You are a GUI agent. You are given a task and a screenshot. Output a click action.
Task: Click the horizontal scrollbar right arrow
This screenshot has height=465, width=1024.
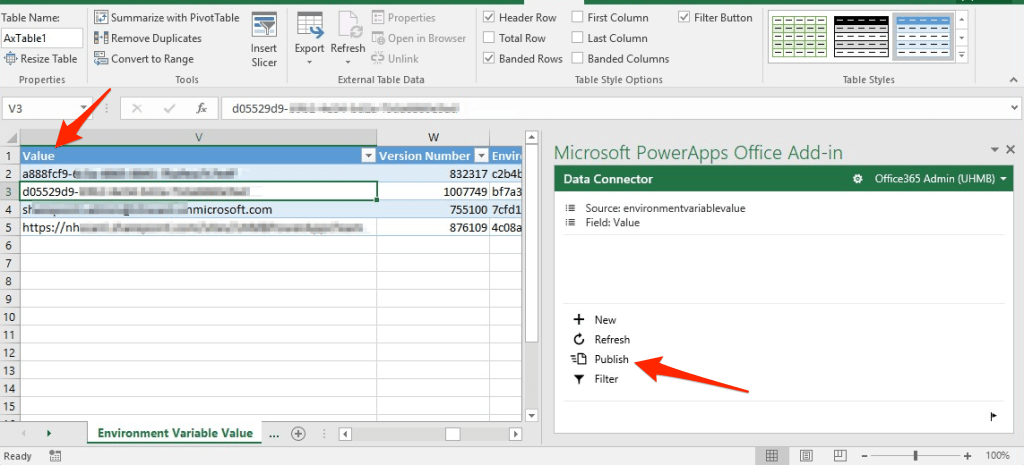(x=516, y=434)
